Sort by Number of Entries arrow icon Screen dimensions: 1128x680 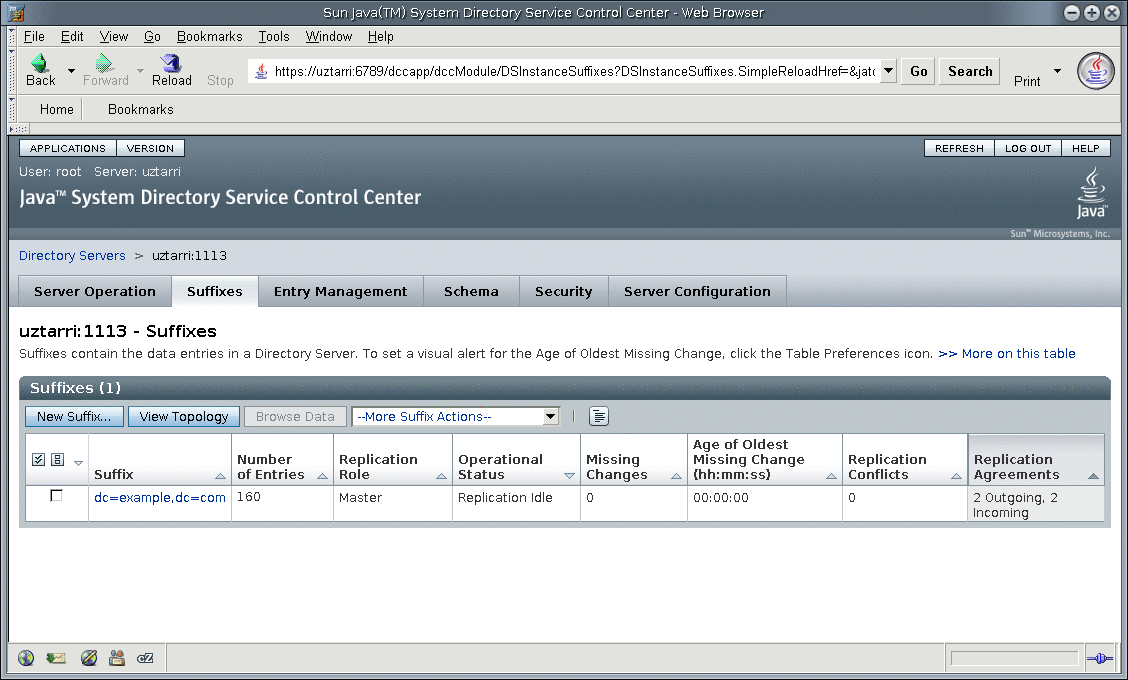click(x=322, y=476)
